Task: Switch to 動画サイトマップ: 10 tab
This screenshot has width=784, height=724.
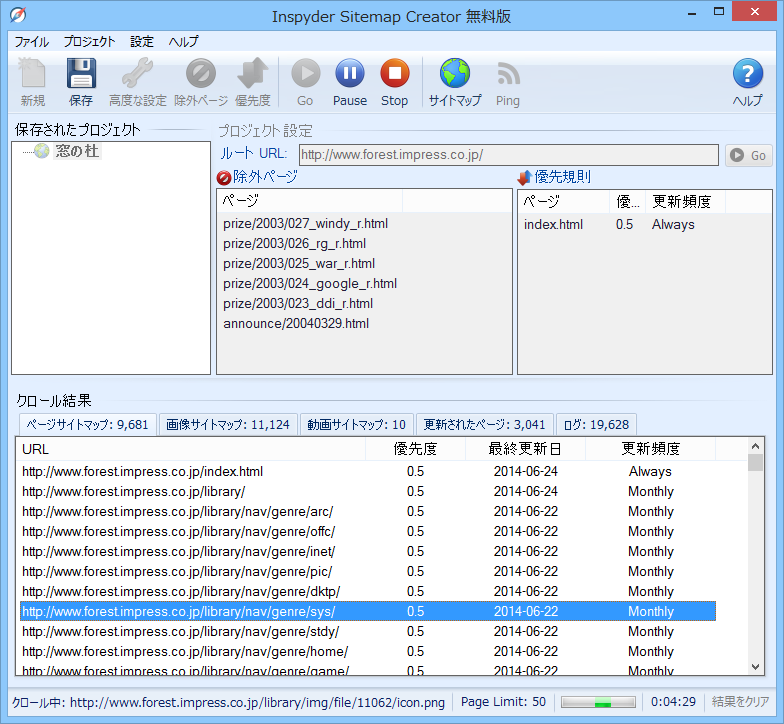Action: pos(356,424)
